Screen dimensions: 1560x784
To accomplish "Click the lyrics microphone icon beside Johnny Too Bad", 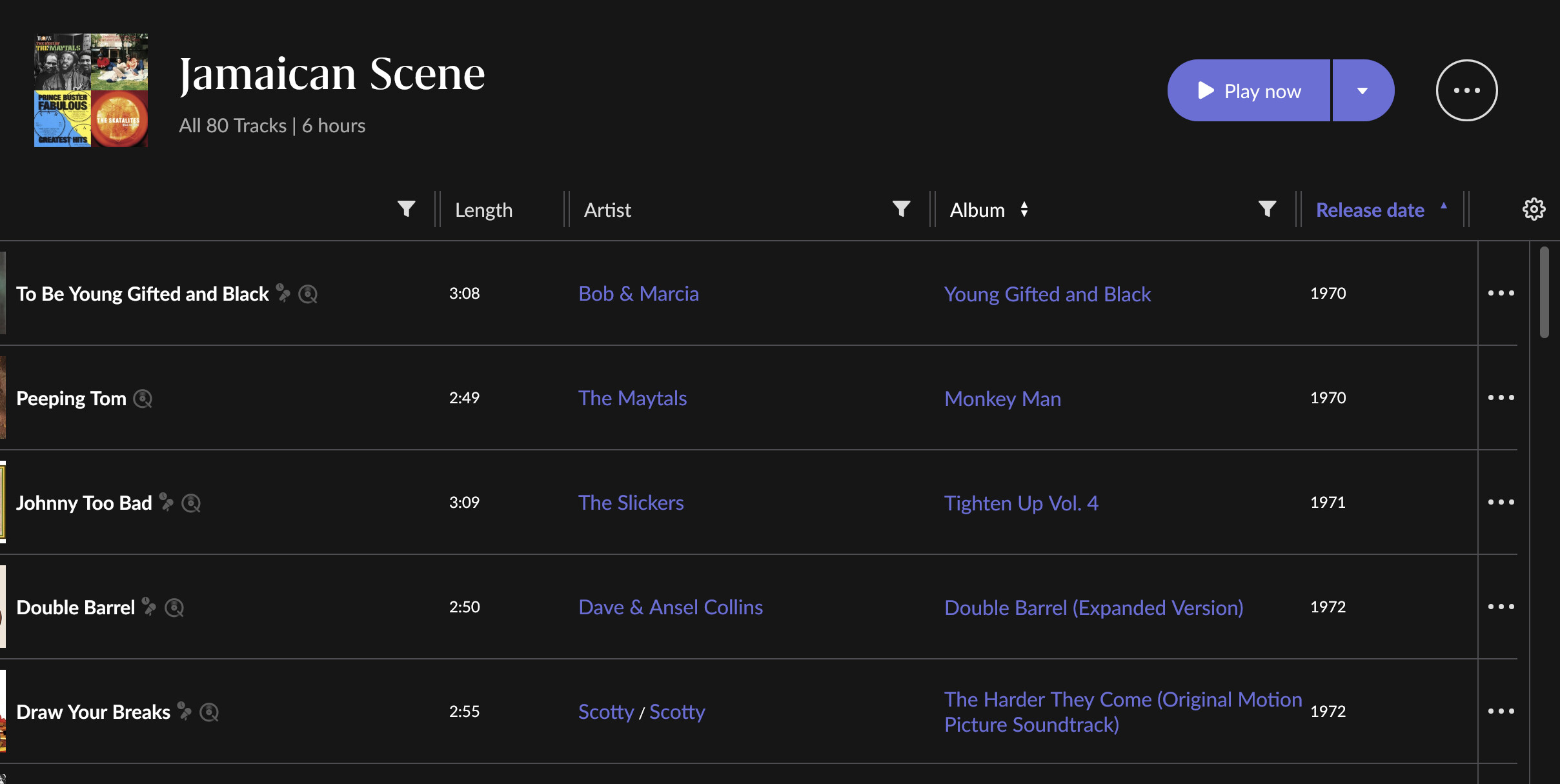I will pos(167,502).
